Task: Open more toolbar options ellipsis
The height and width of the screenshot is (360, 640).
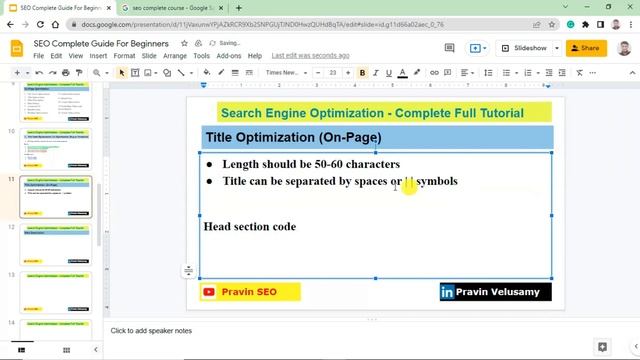Action: 593,73
